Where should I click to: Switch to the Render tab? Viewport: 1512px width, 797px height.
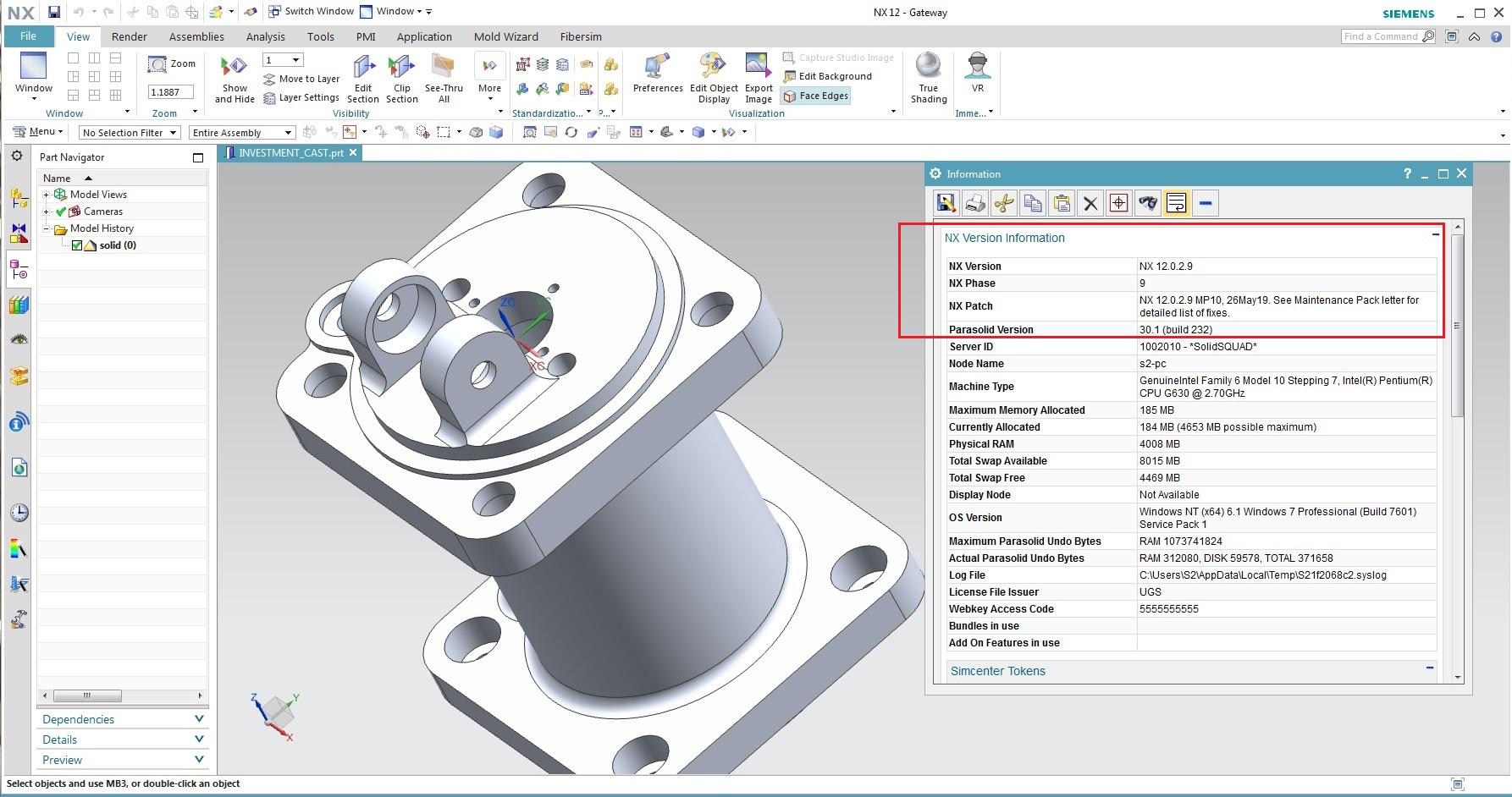point(130,36)
